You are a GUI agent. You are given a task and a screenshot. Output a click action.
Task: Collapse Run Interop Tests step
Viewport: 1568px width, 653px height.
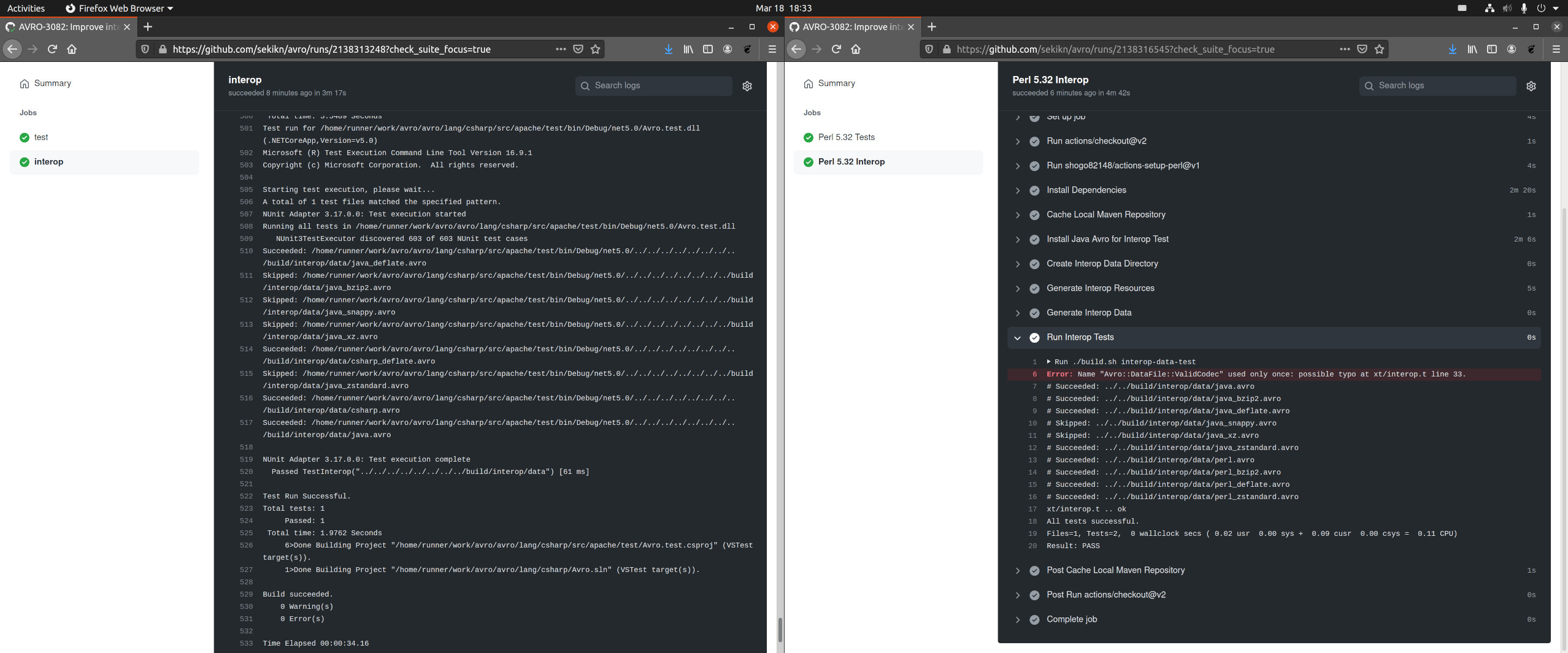(1275, 337)
